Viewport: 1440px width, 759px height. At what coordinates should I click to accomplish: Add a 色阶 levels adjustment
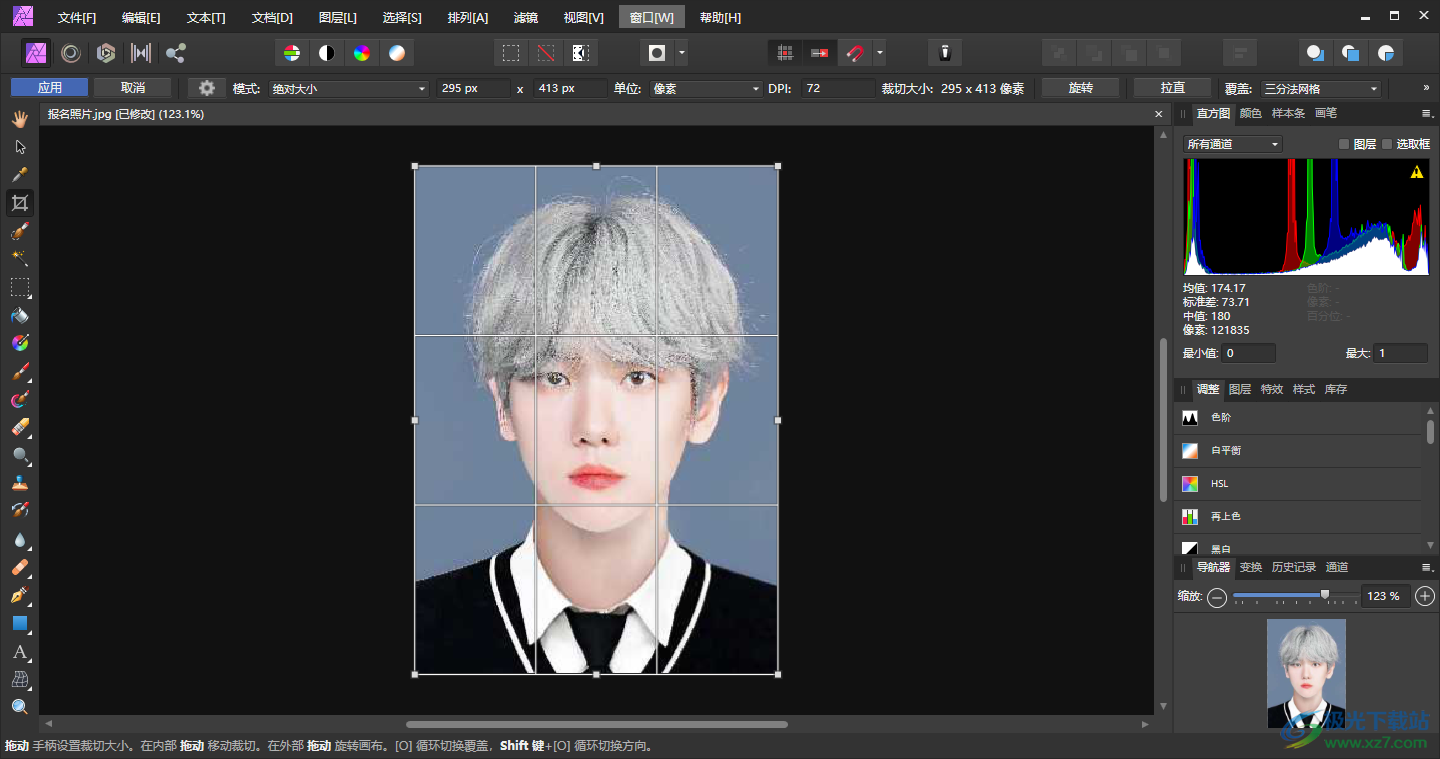click(1299, 418)
